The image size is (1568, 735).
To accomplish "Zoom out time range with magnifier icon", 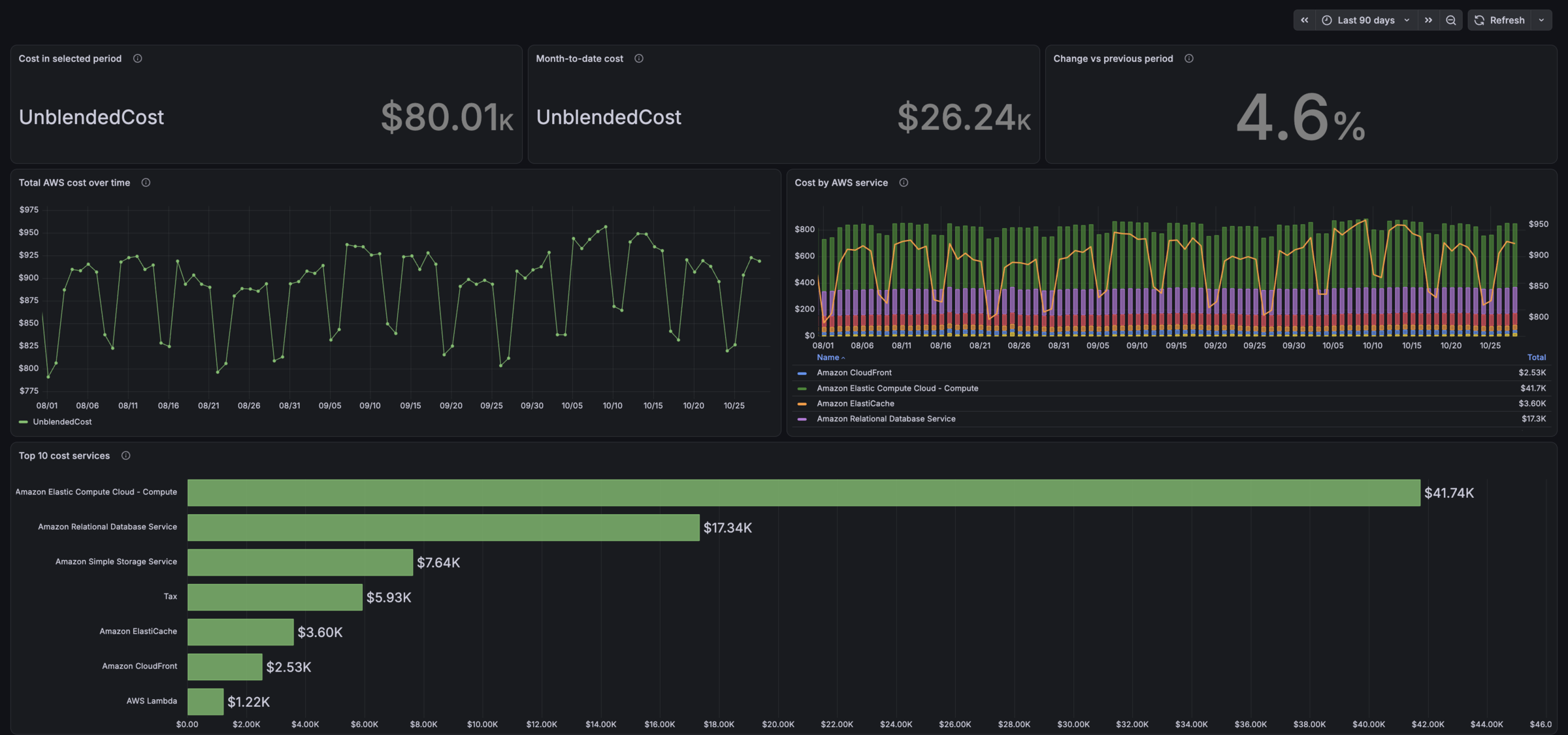I will tap(1450, 20).
